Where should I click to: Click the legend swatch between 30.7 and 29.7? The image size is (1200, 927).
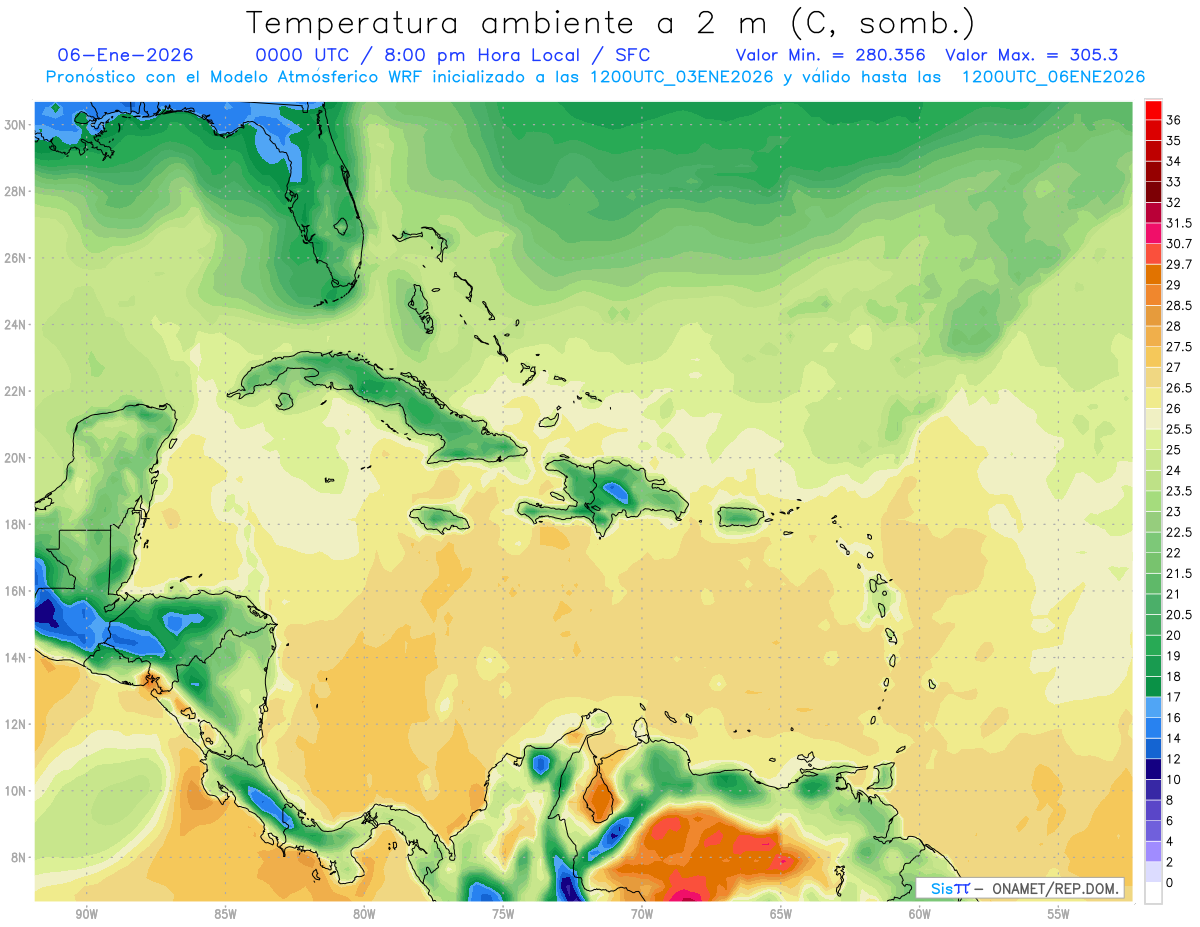click(x=1153, y=254)
